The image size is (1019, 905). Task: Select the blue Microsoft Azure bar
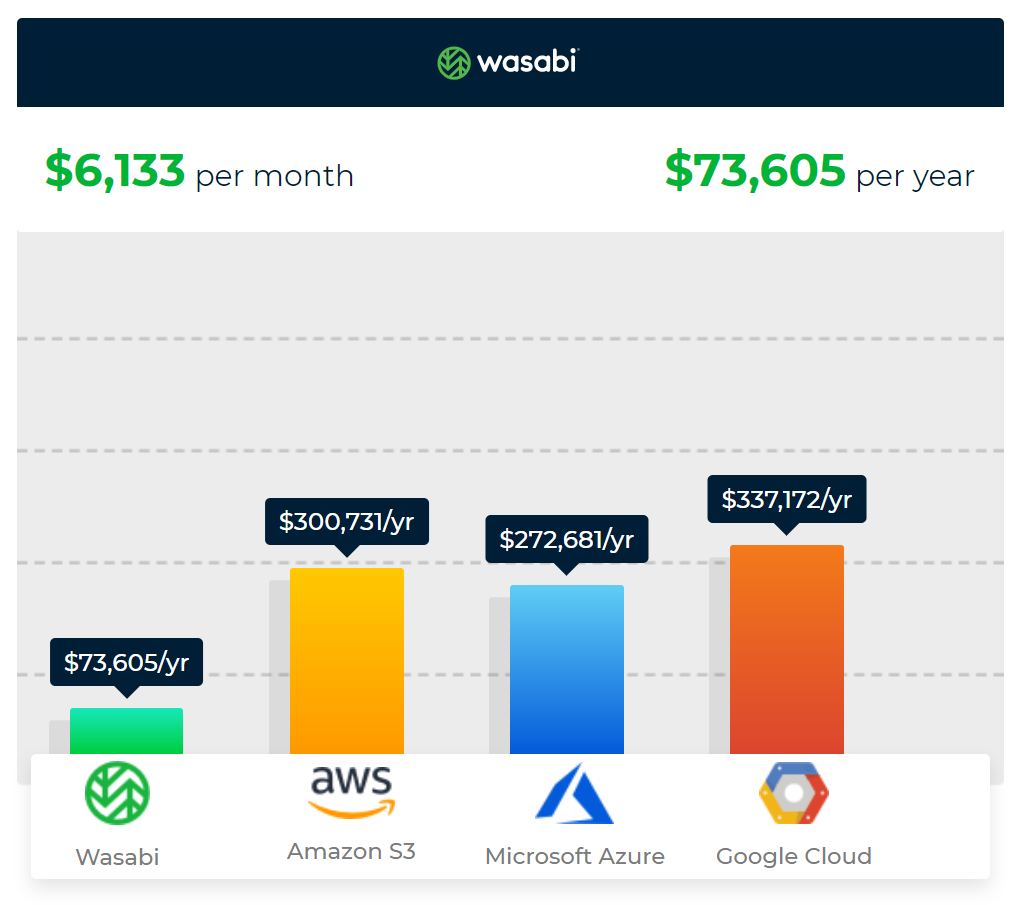click(x=566, y=669)
